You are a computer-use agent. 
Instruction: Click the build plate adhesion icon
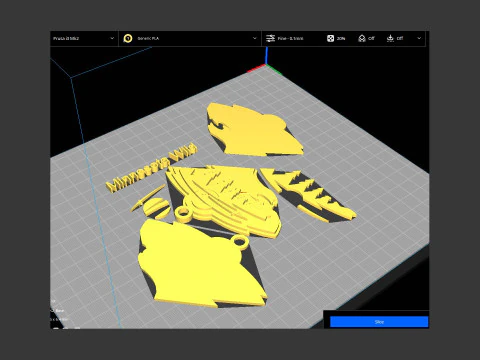(x=390, y=38)
